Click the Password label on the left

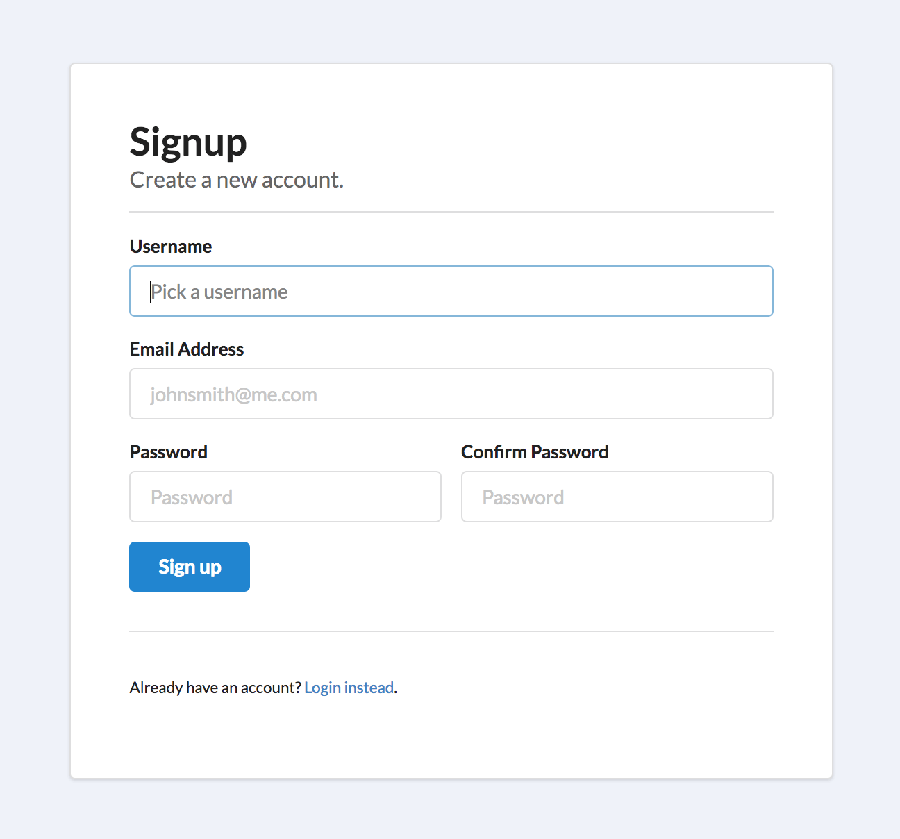[x=169, y=452]
